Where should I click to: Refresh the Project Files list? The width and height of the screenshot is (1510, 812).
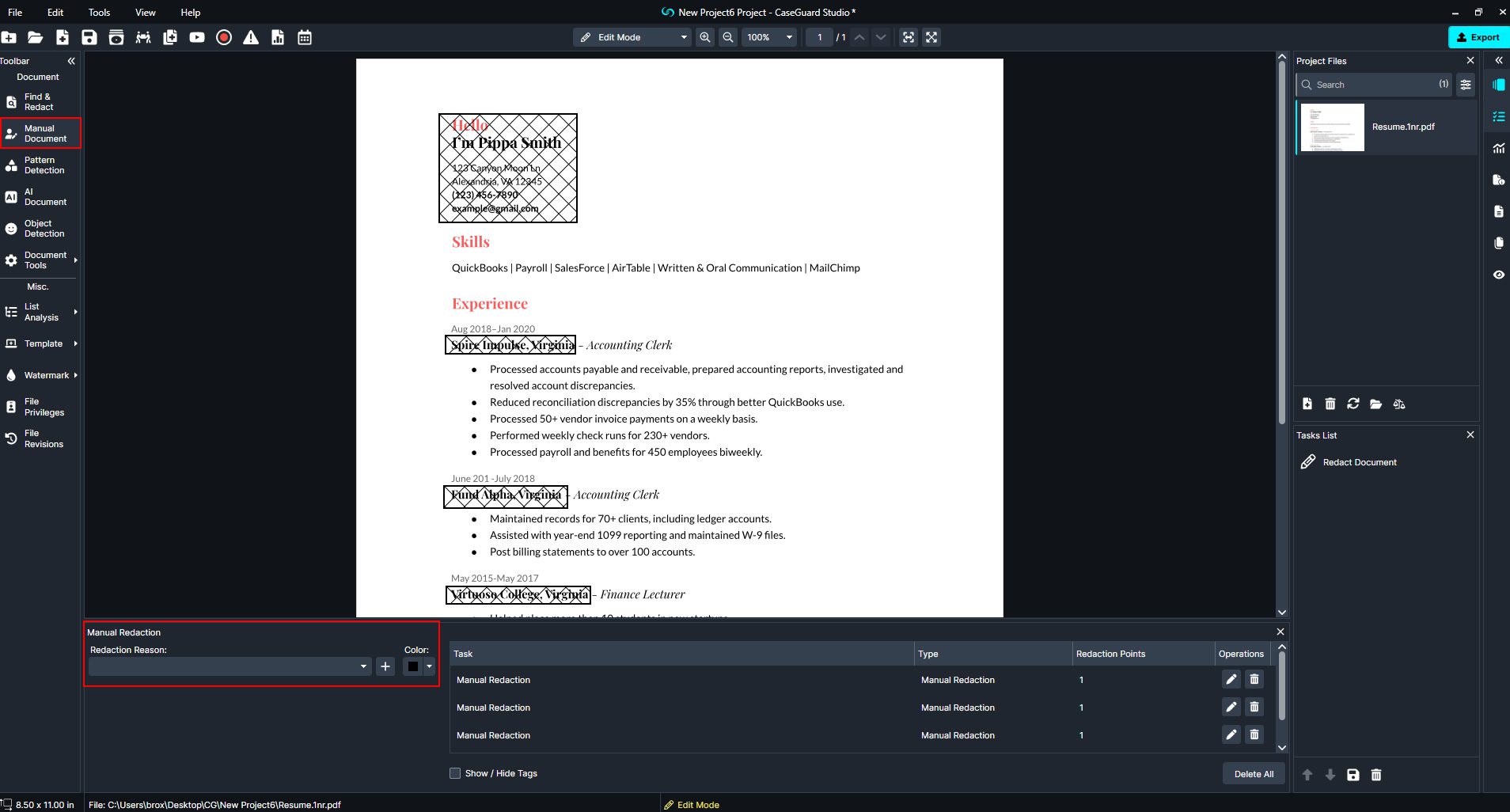pyautogui.click(x=1353, y=404)
